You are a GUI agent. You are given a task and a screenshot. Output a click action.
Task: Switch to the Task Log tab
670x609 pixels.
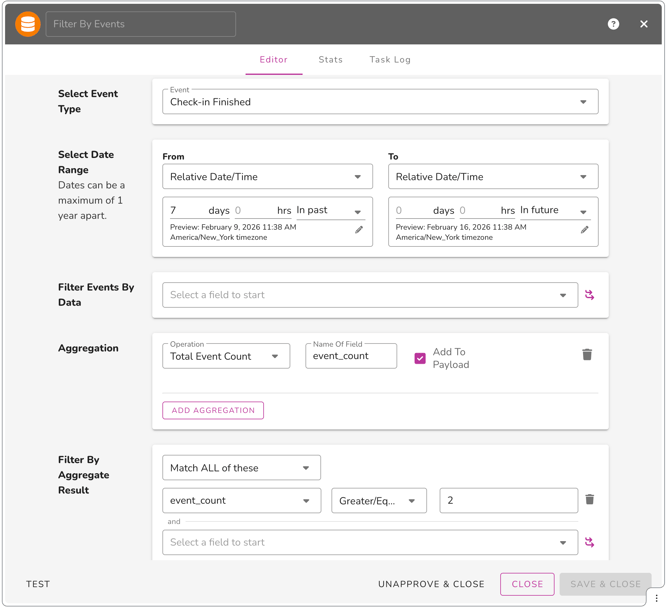click(x=390, y=60)
